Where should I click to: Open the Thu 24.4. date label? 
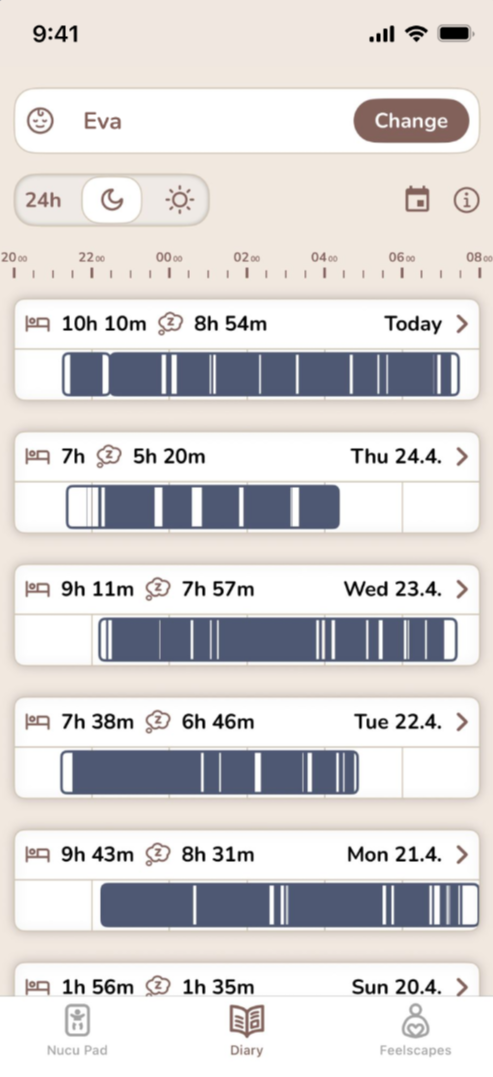[396, 456]
